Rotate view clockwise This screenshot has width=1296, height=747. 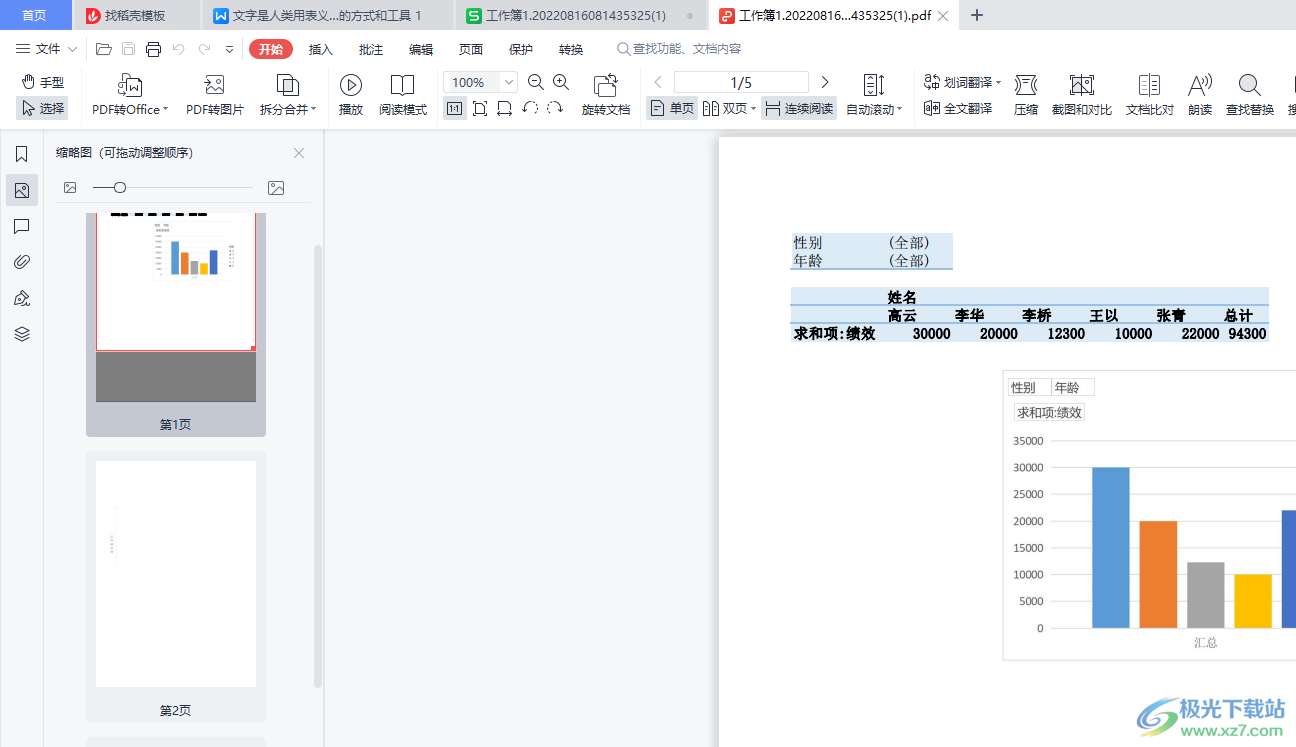click(555, 108)
